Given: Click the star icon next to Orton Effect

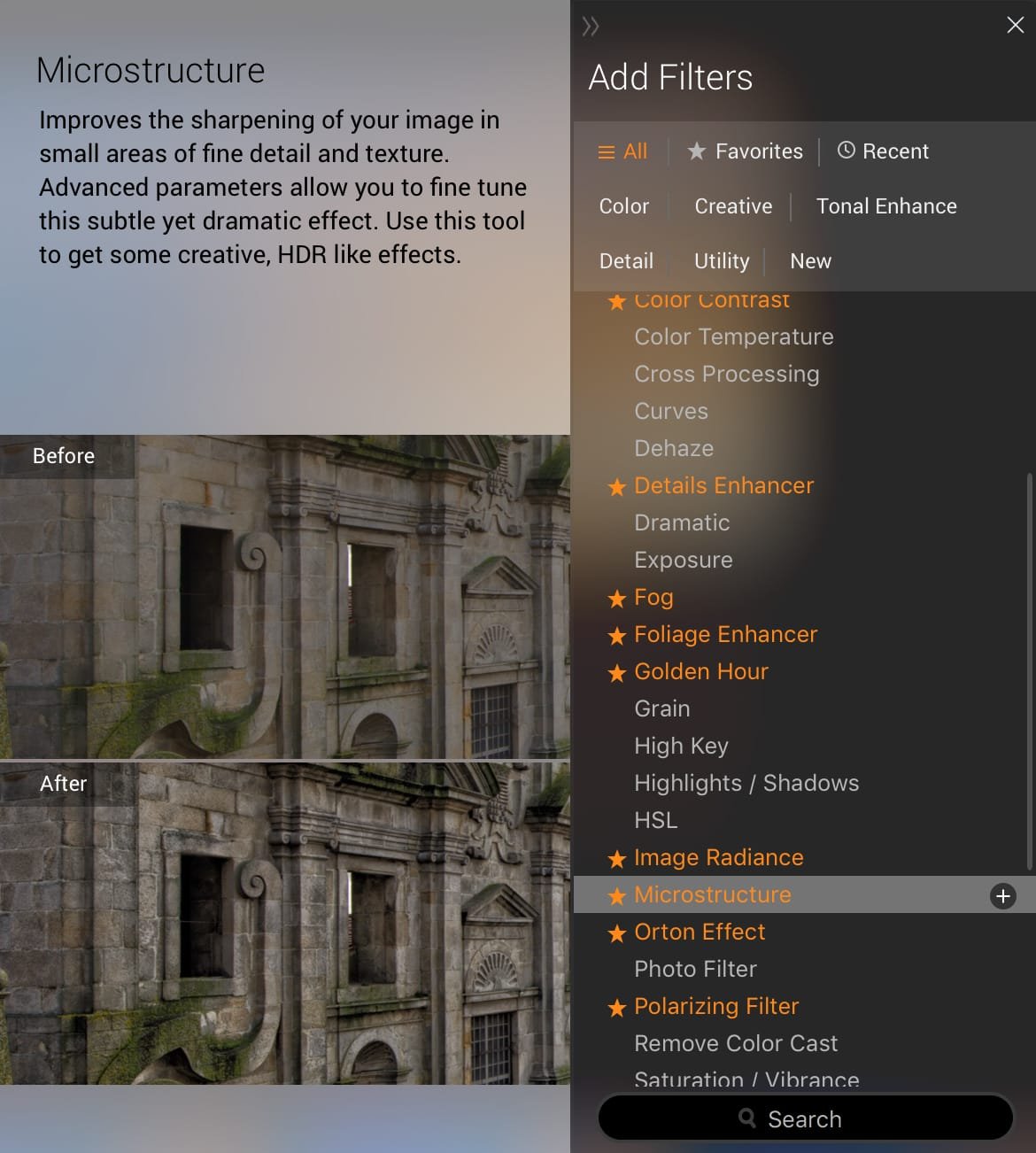Looking at the screenshot, I should (617, 934).
